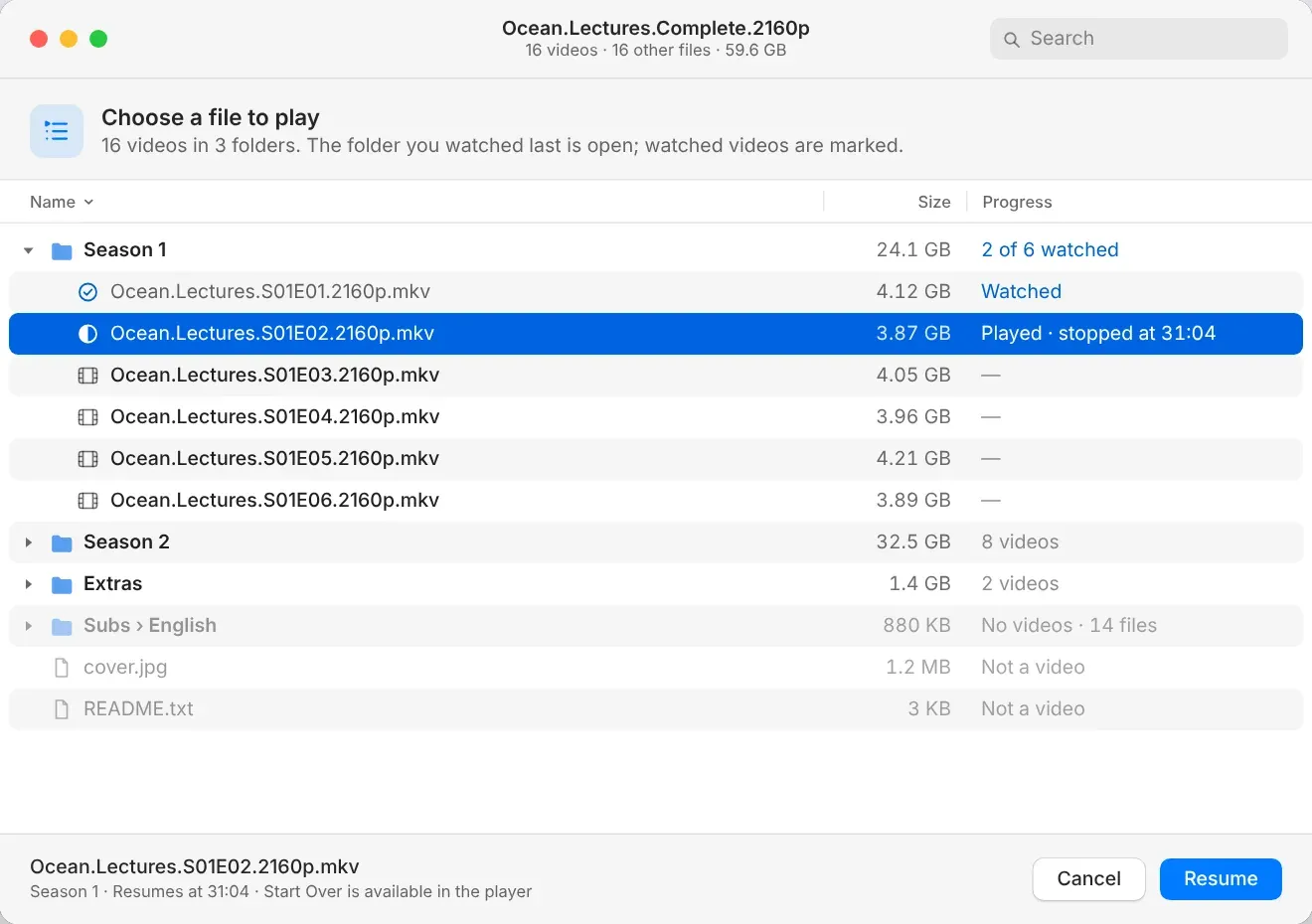1312x924 pixels.
Task: Select Ocean.Lectures.S01E03.2160p.mkv file name
Action: pyautogui.click(x=275, y=376)
